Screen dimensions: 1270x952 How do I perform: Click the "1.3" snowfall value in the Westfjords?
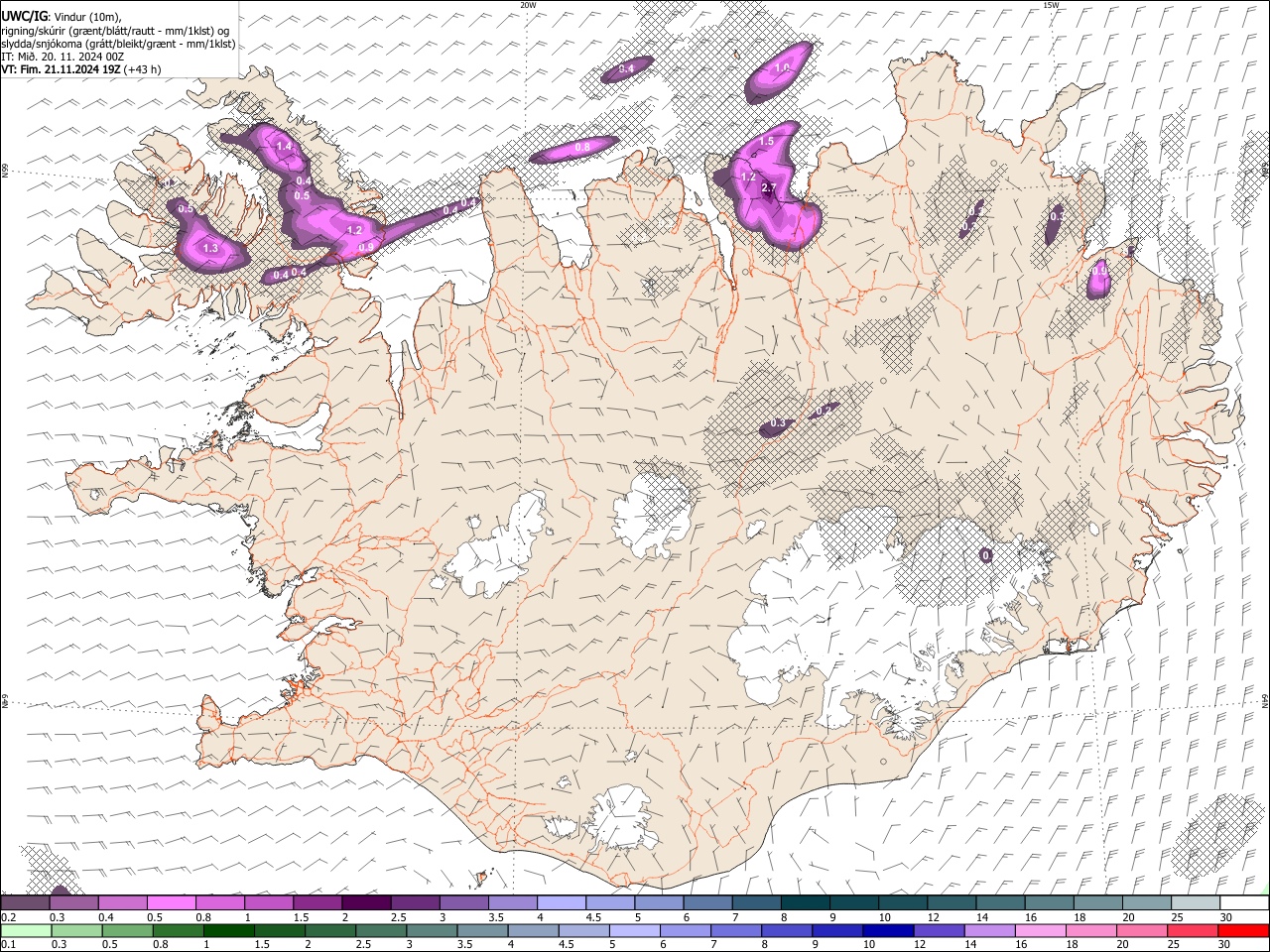click(210, 248)
